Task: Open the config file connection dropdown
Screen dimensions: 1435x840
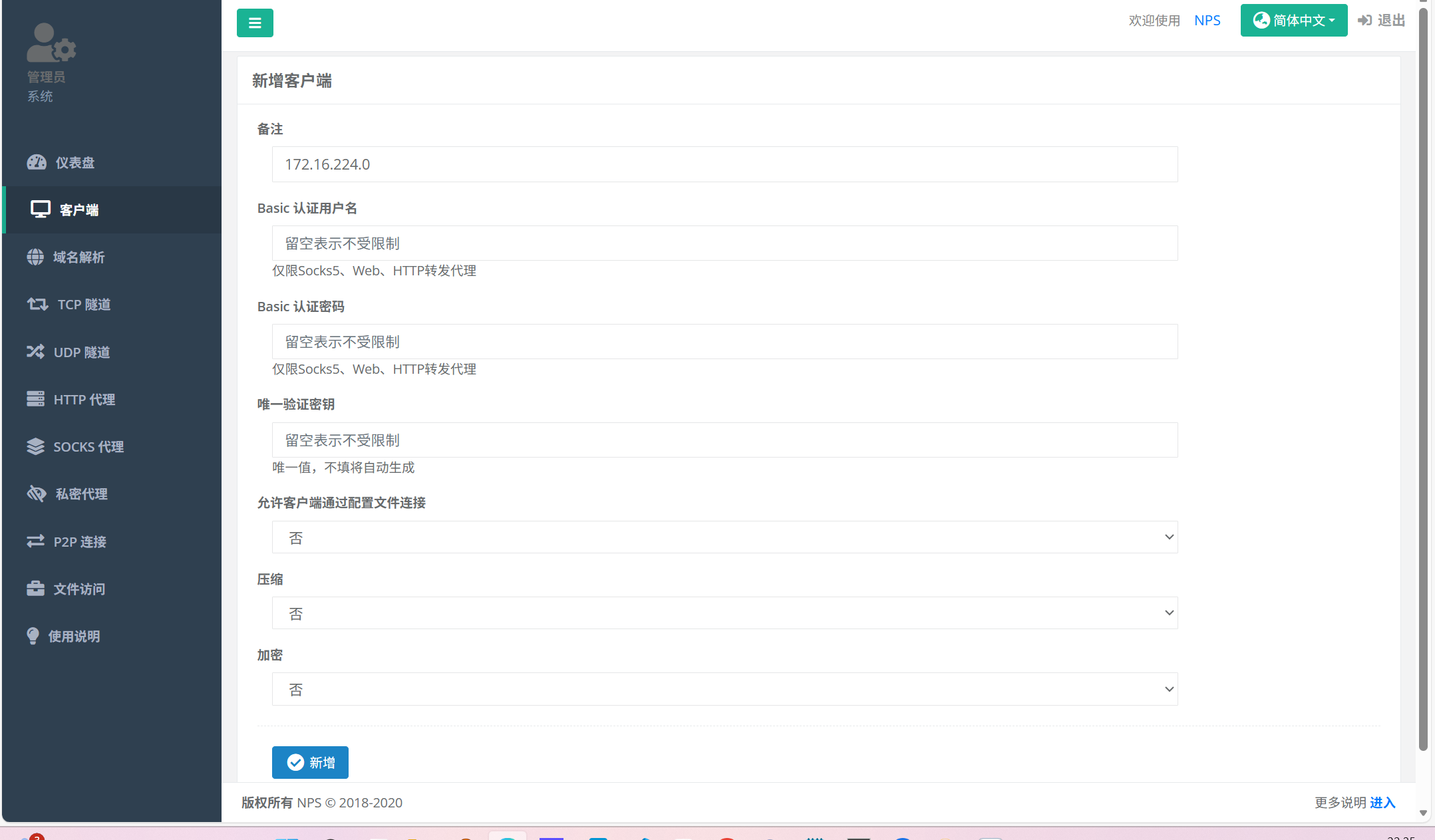Action: [x=724, y=537]
